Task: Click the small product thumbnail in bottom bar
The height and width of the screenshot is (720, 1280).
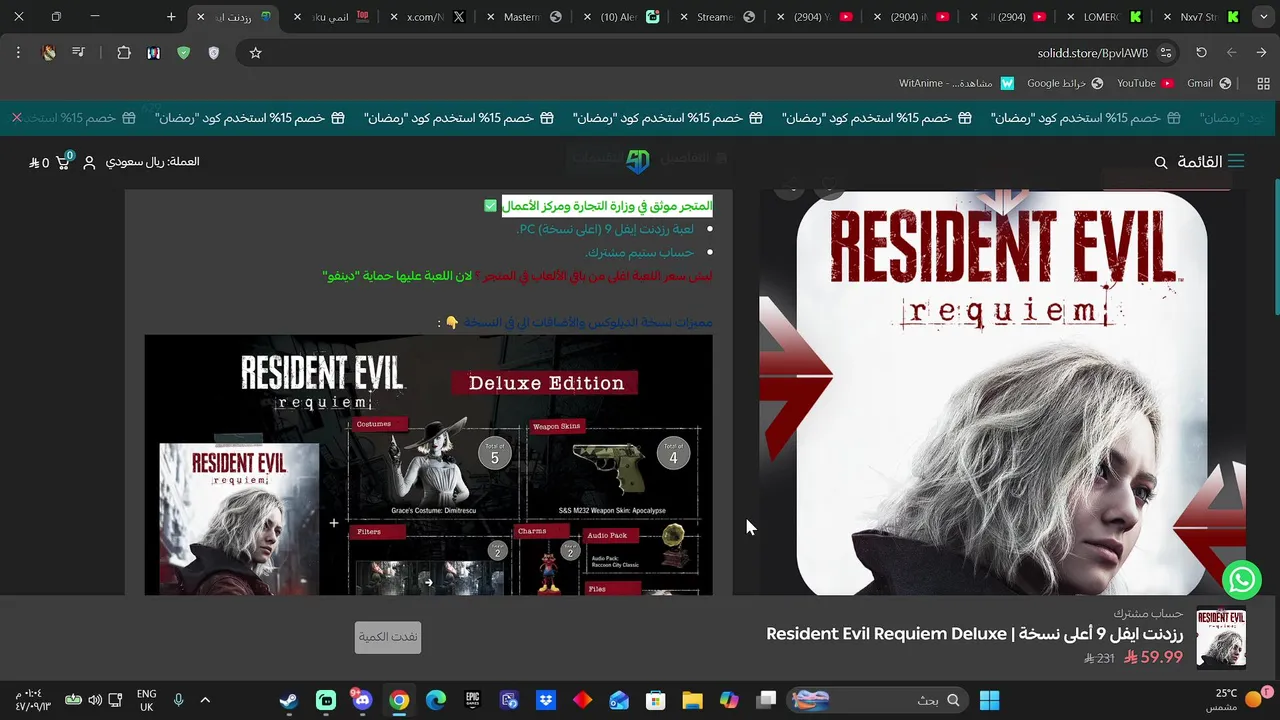Action: (1221, 638)
